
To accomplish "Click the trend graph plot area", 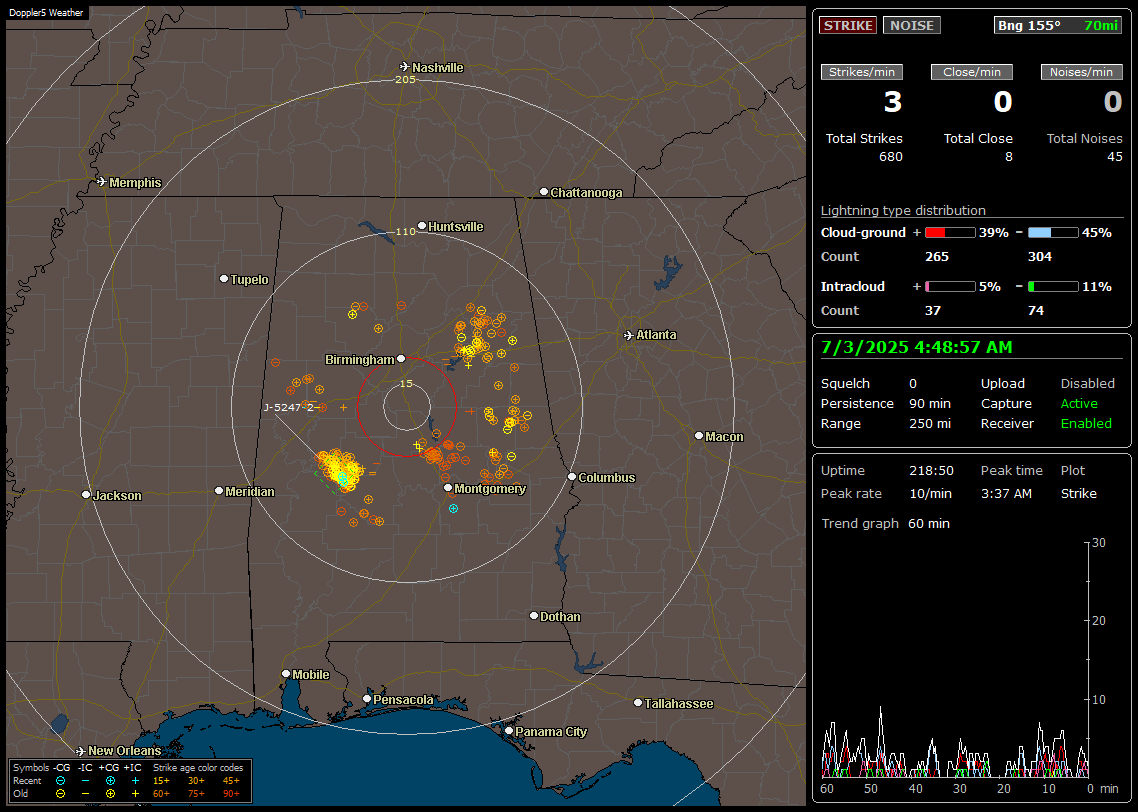I will [x=954, y=660].
